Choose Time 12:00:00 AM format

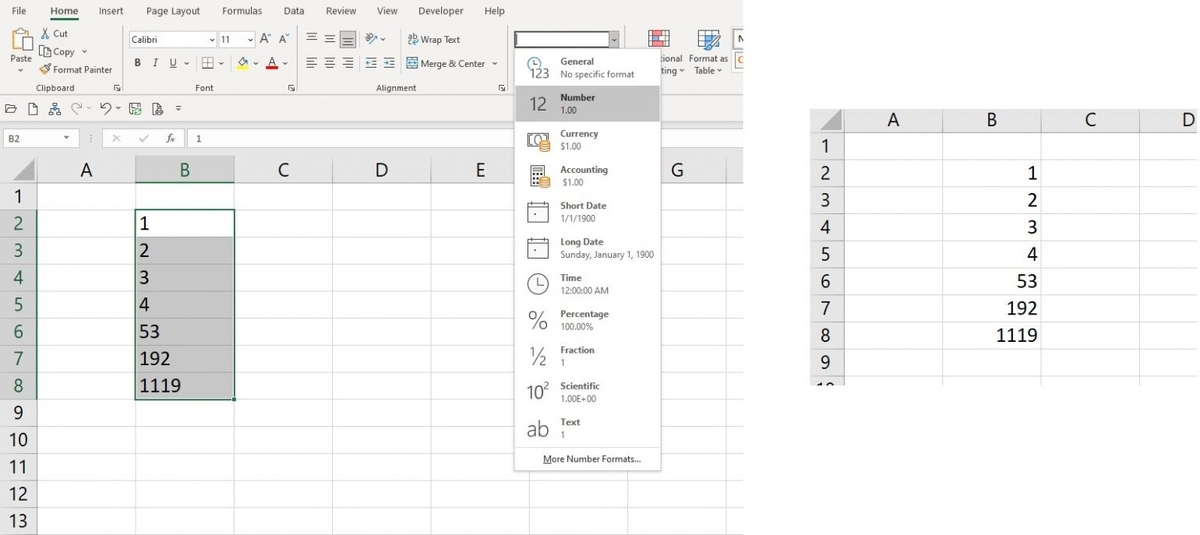[x=587, y=284]
